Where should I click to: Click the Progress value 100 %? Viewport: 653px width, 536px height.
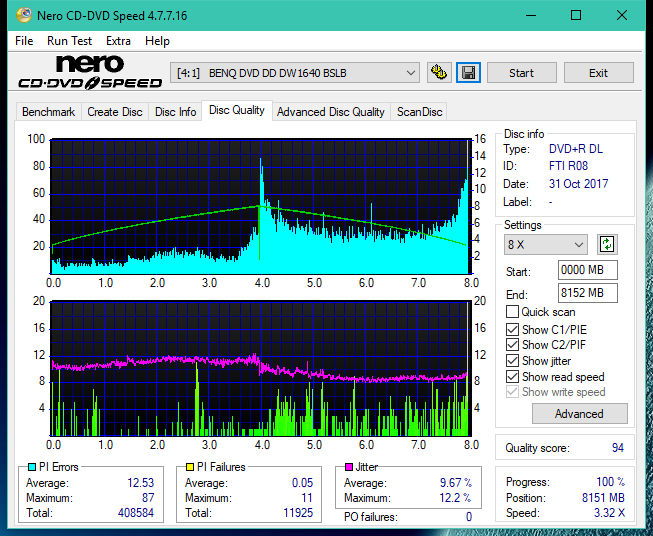(x=610, y=482)
